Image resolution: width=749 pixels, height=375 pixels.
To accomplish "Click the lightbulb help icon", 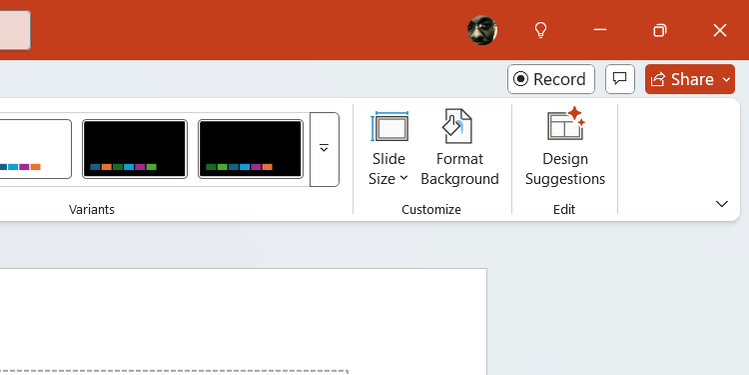I will pyautogui.click(x=540, y=30).
